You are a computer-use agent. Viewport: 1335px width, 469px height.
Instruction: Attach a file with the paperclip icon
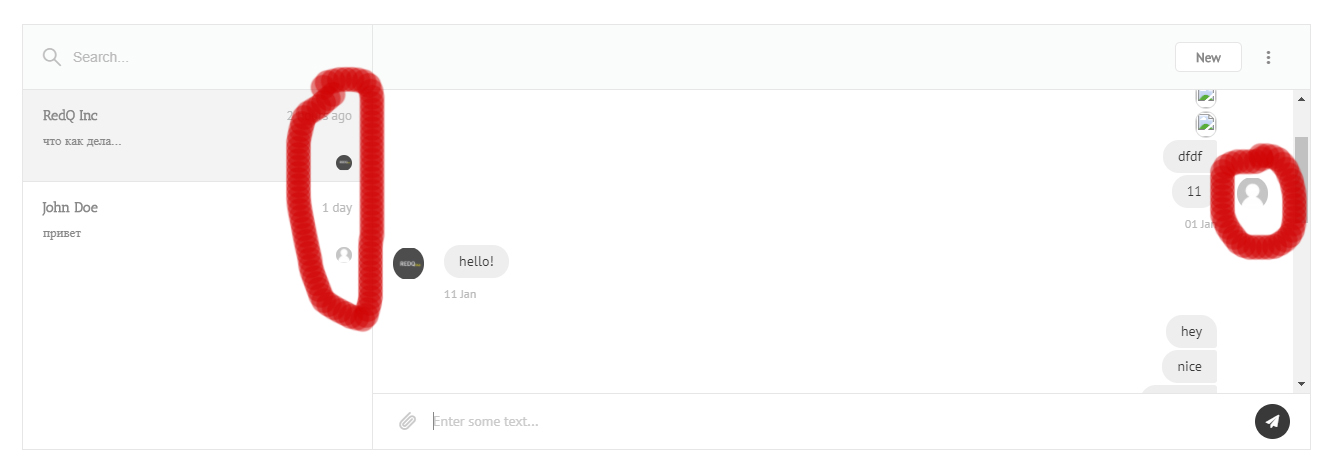point(407,421)
